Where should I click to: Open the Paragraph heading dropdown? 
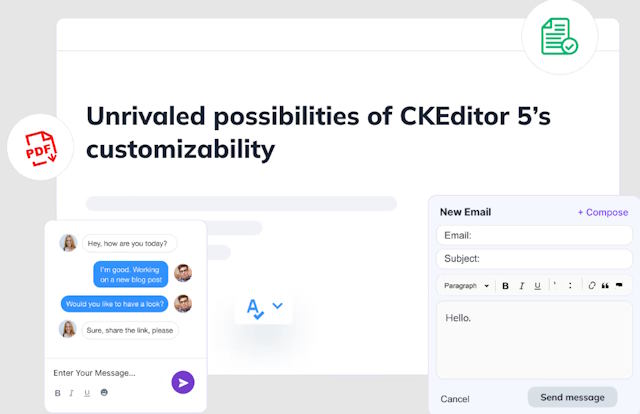467,286
